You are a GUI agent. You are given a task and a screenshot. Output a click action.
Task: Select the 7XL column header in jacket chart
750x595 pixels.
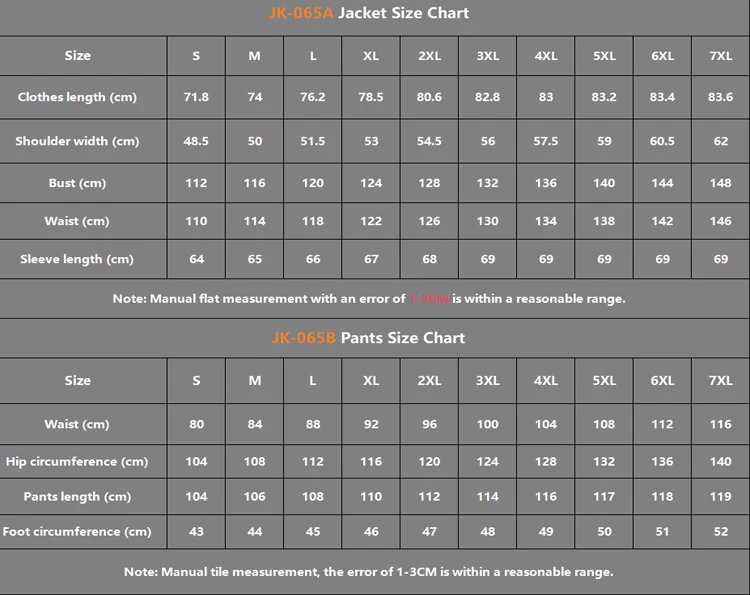coord(720,56)
